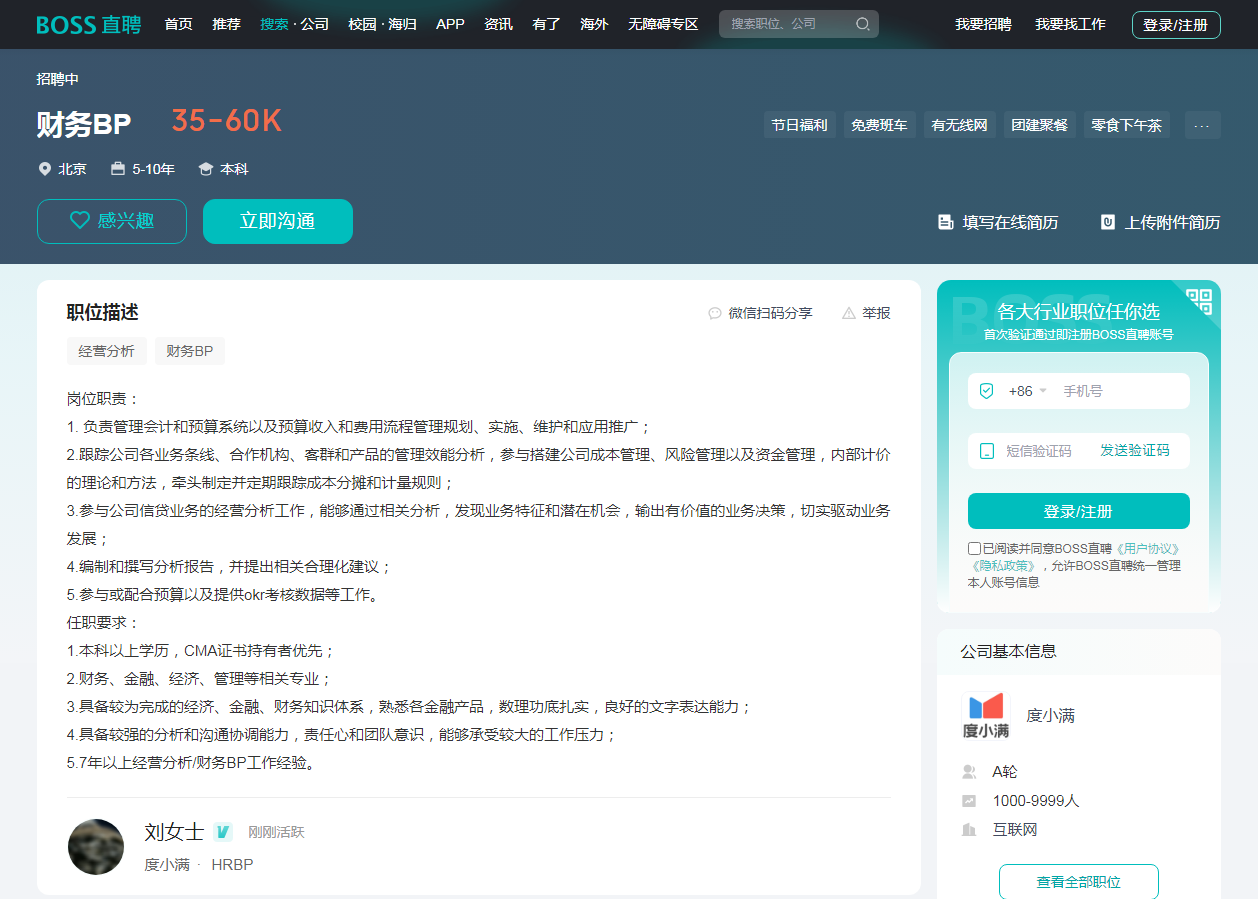This screenshot has width=1258, height=899.
Task: Click the heart icon on 感兴趣
Action: (x=80, y=221)
